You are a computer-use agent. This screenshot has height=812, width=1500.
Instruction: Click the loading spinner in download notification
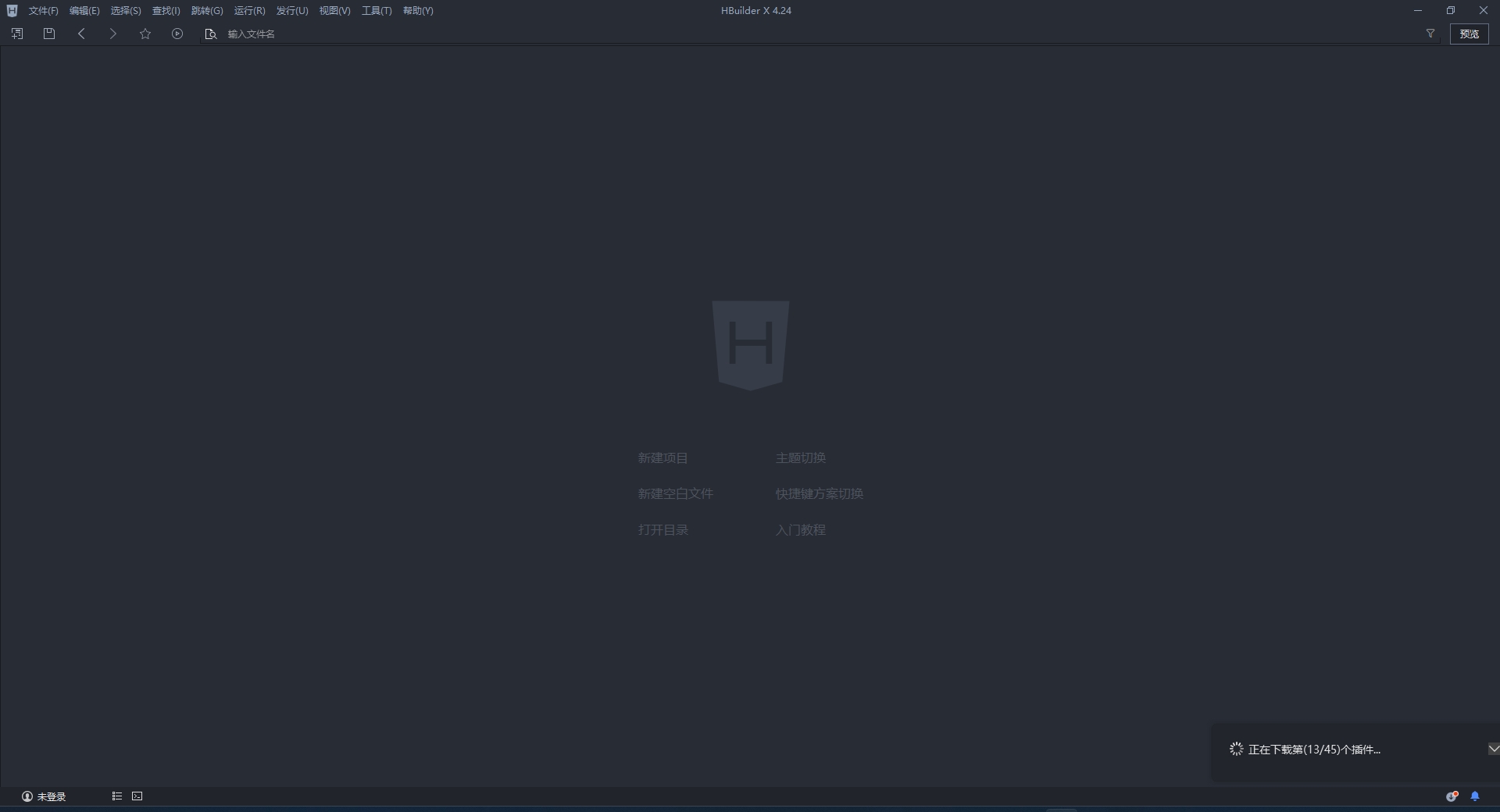pyautogui.click(x=1236, y=749)
